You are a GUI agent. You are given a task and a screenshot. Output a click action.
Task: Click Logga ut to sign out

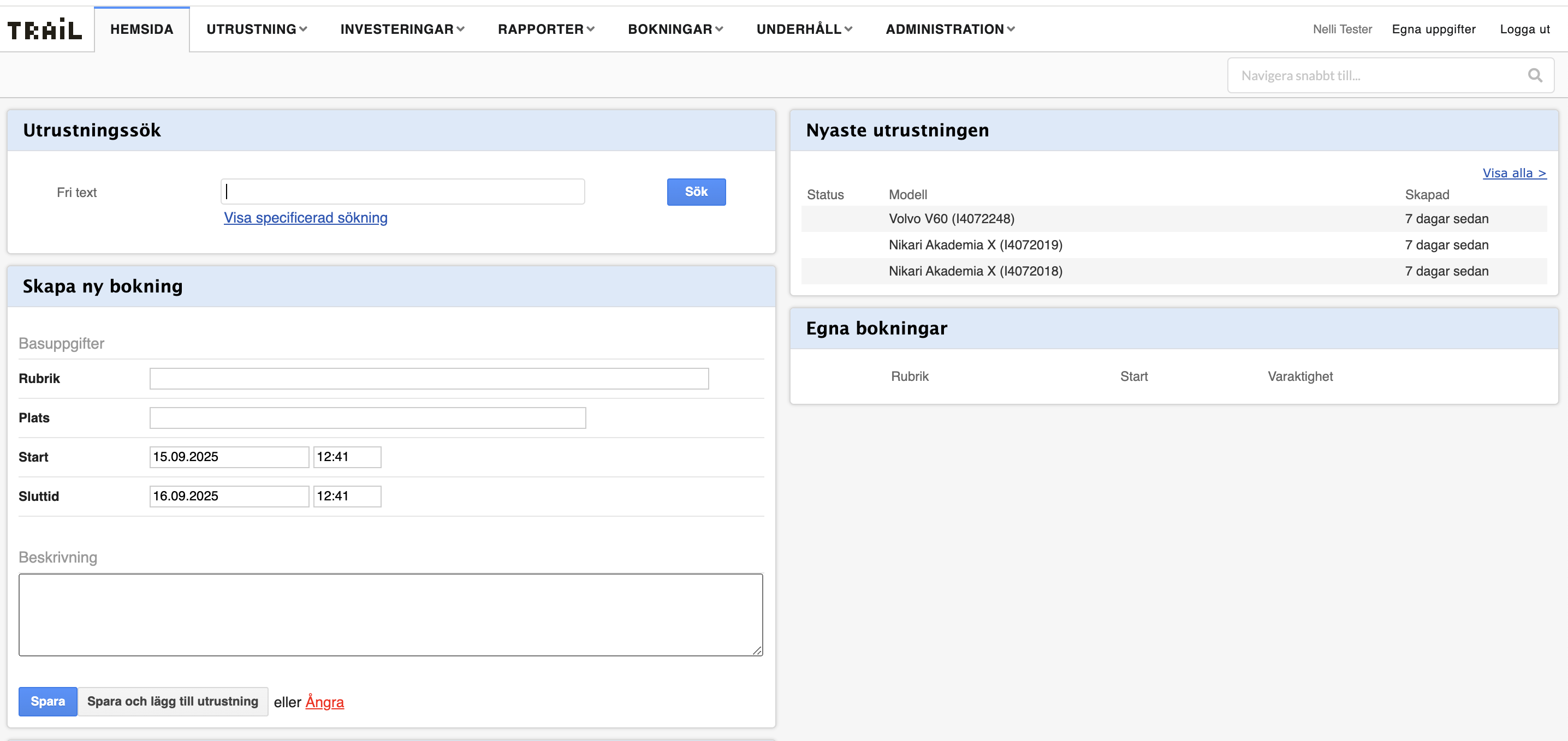[1524, 29]
